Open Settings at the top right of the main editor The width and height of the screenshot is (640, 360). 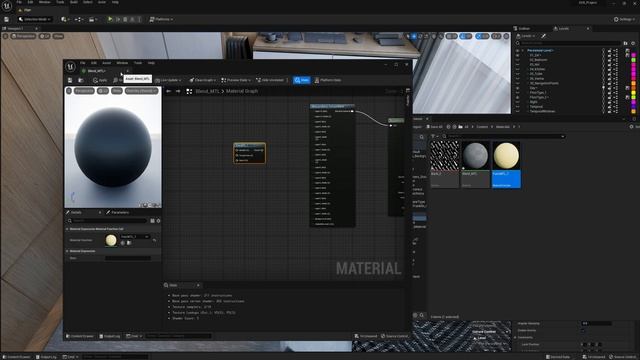tap(624, 19)
